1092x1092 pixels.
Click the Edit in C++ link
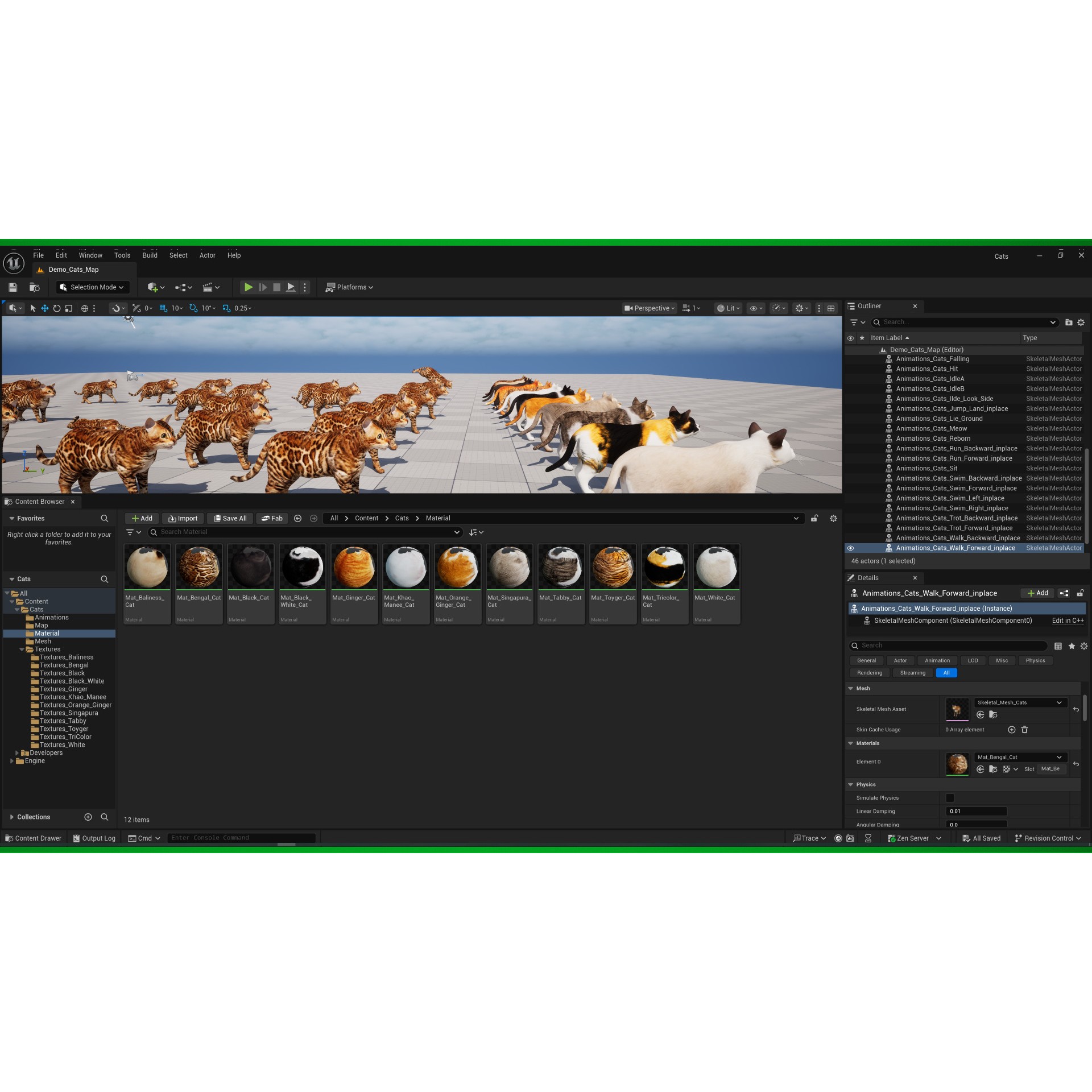(x=1068, y=621)
